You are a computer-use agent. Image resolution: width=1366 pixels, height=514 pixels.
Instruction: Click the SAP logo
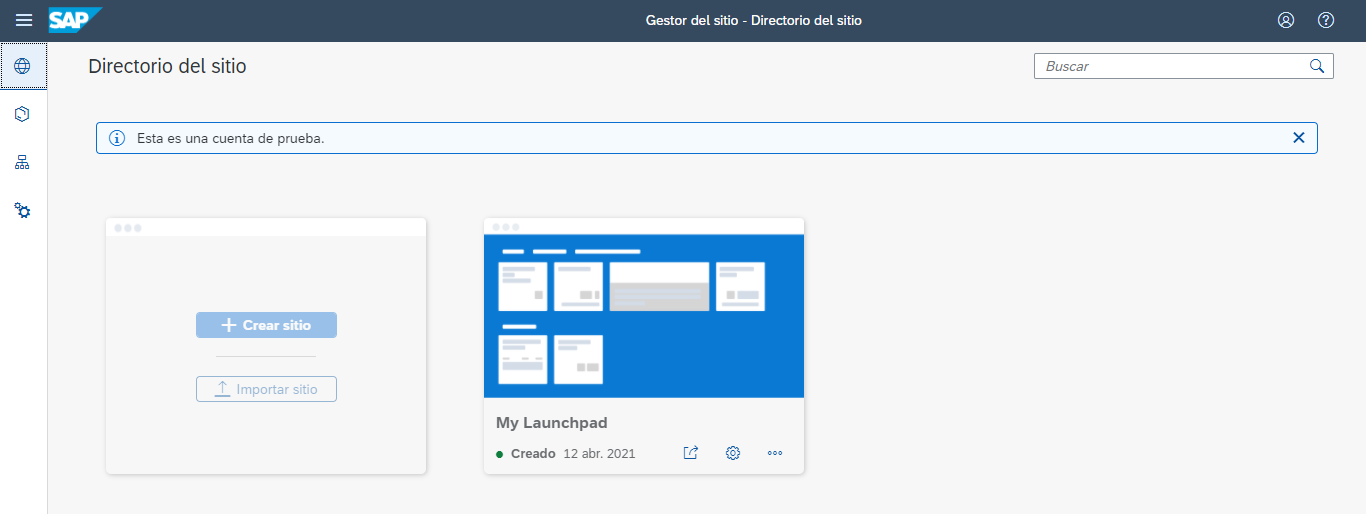(75, 20)
